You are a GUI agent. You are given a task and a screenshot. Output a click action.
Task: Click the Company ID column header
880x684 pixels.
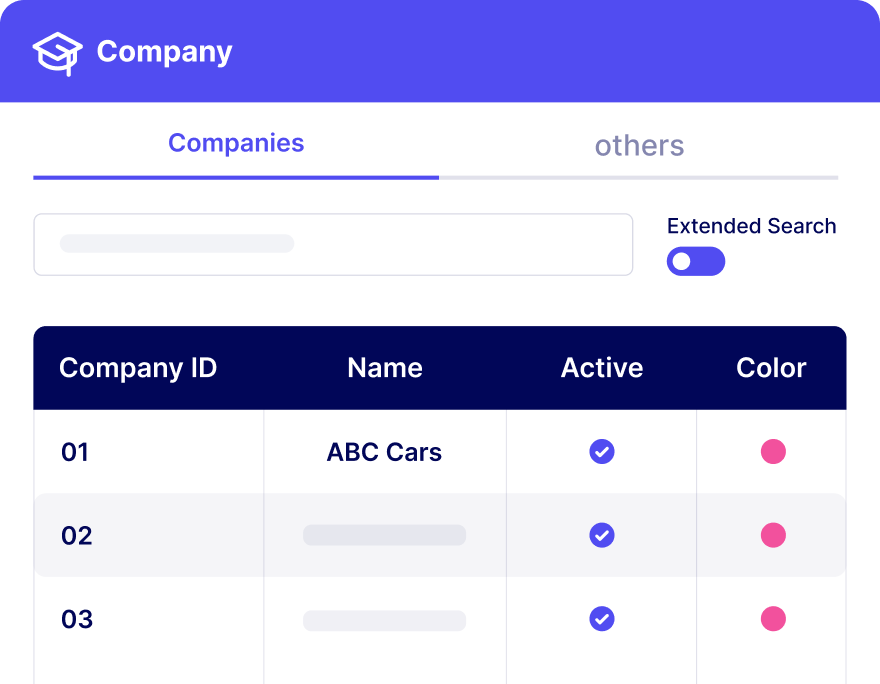point(137,368)
